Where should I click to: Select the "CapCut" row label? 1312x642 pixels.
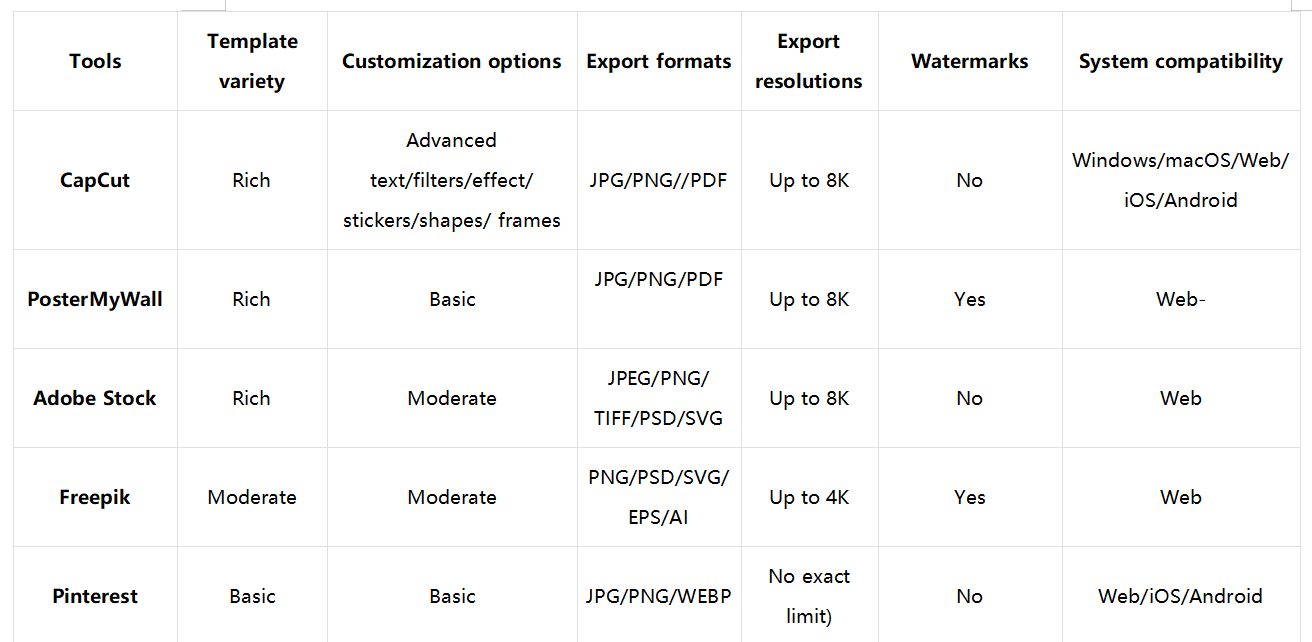click(95, 180)
